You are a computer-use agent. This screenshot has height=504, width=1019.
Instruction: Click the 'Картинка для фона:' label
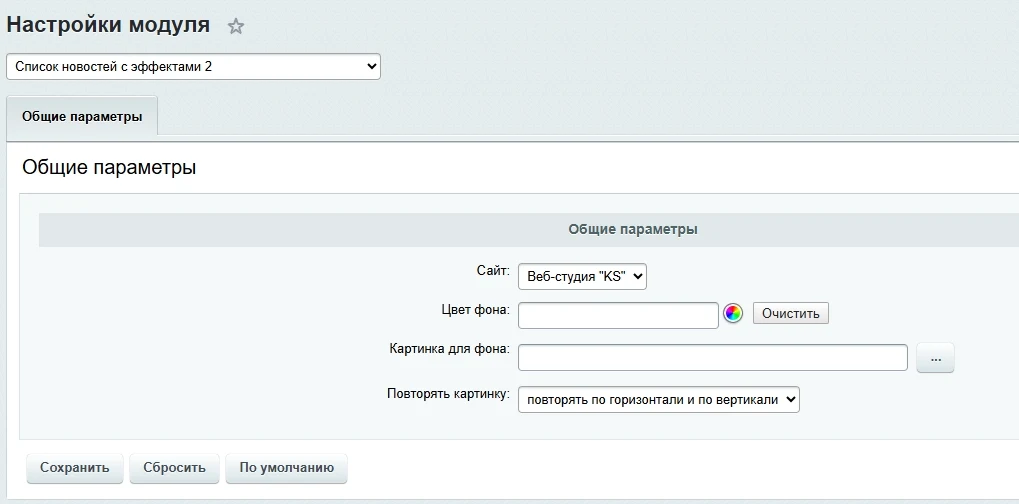[449, 349]
